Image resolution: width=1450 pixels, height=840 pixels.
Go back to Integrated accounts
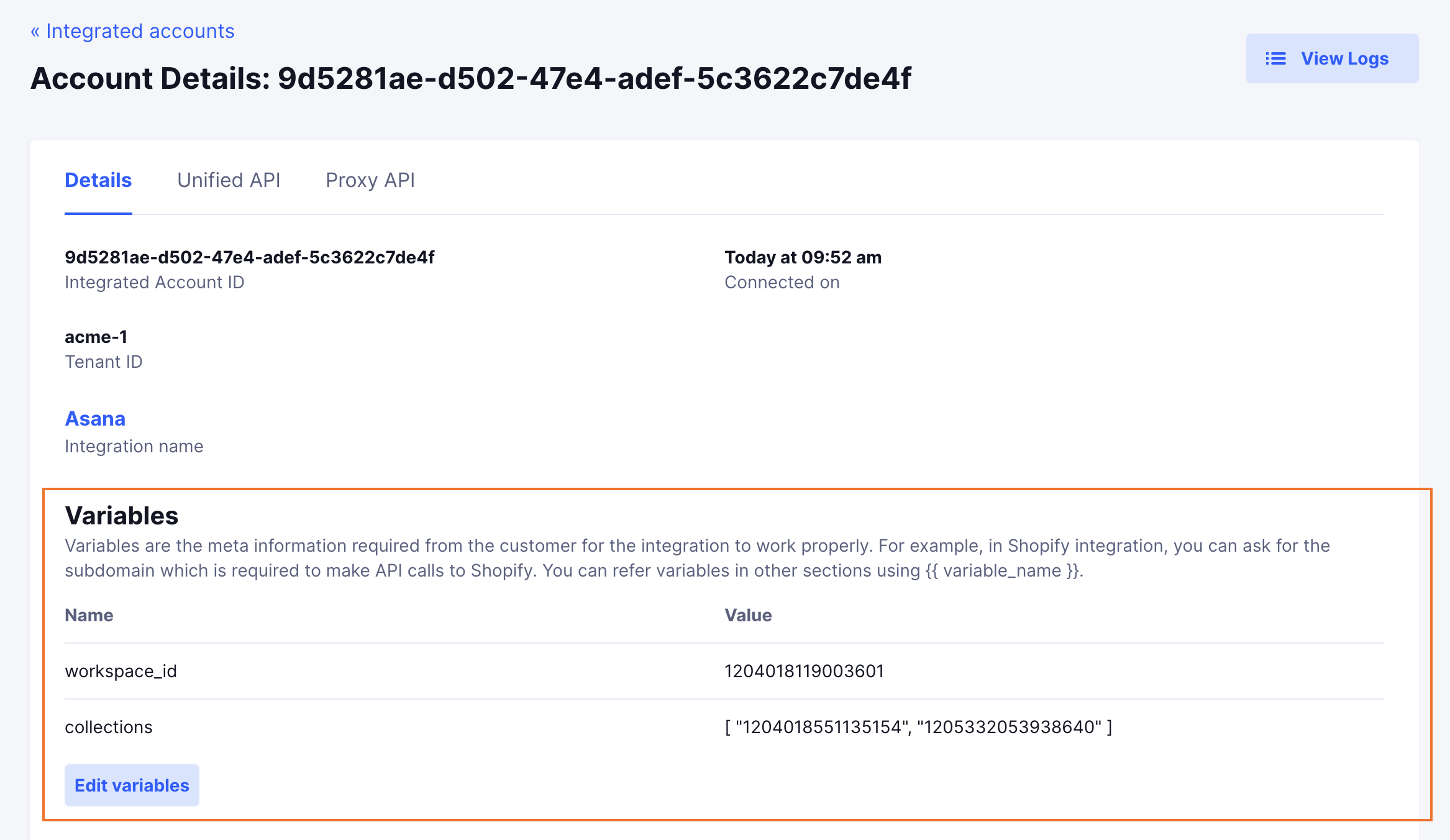click(132, 31)
